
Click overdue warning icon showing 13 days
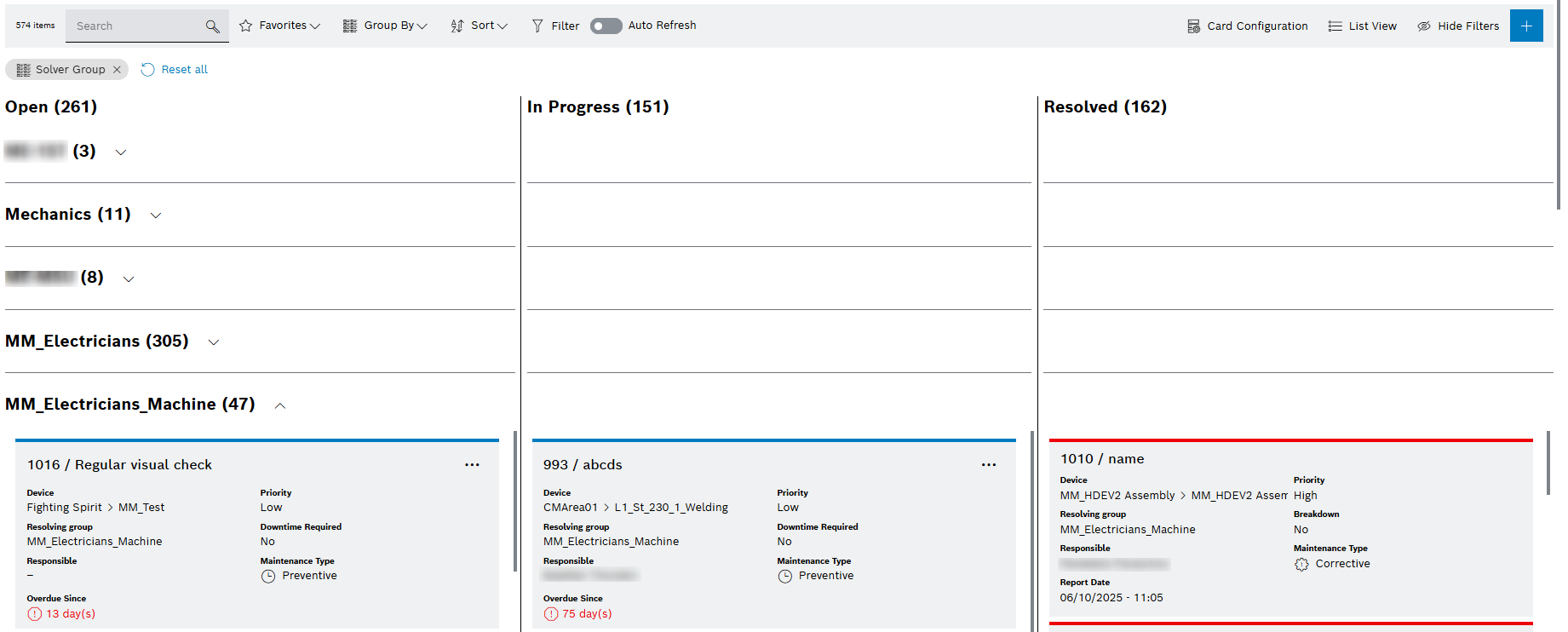coord(34,614)
